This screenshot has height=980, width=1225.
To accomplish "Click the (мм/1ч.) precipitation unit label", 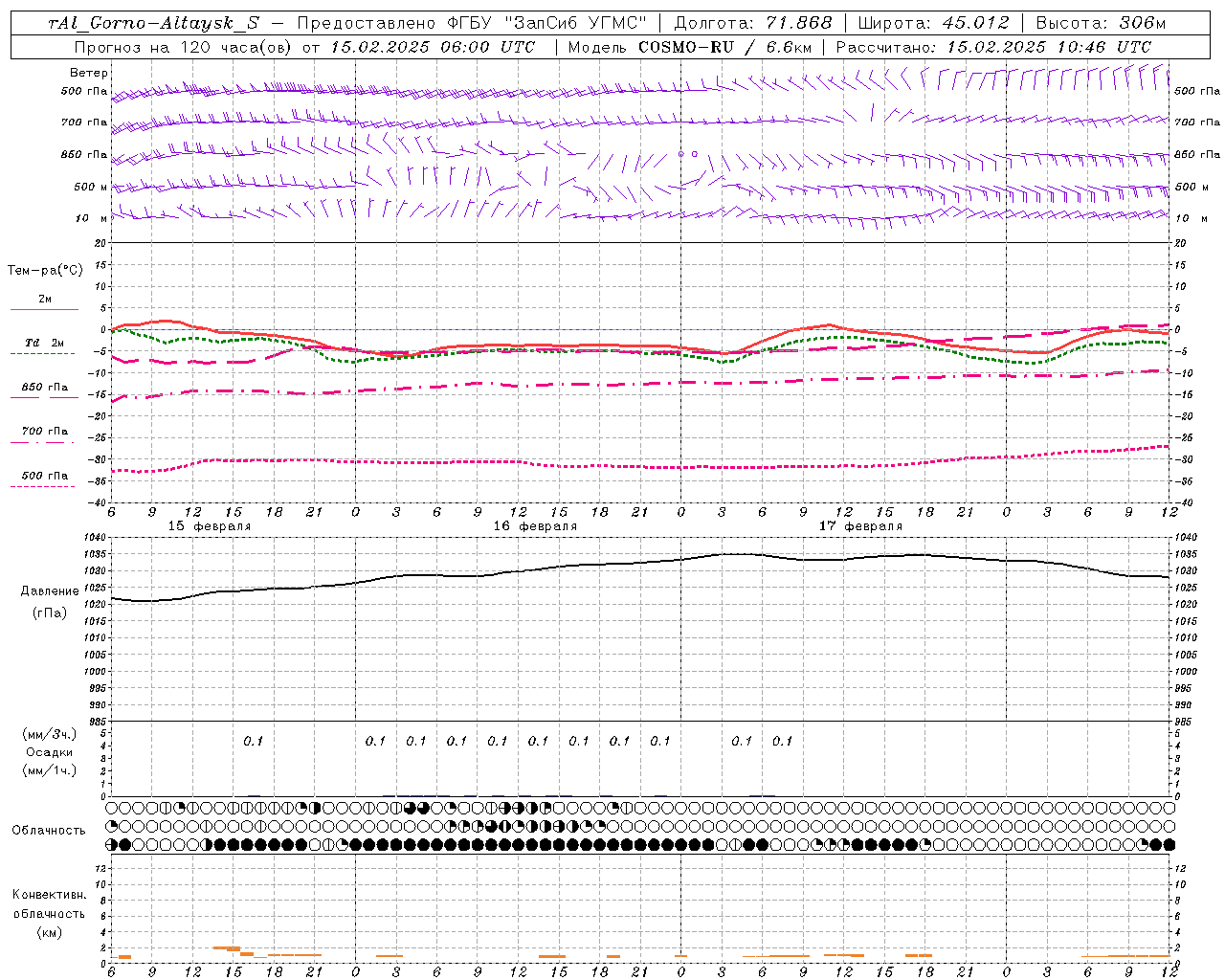I will pos(50,769).
